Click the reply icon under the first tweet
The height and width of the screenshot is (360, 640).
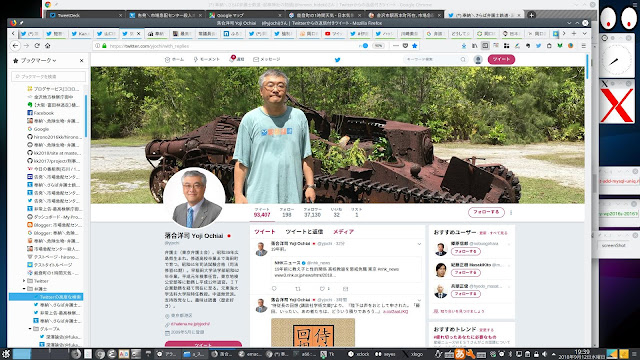click(274, 289)
